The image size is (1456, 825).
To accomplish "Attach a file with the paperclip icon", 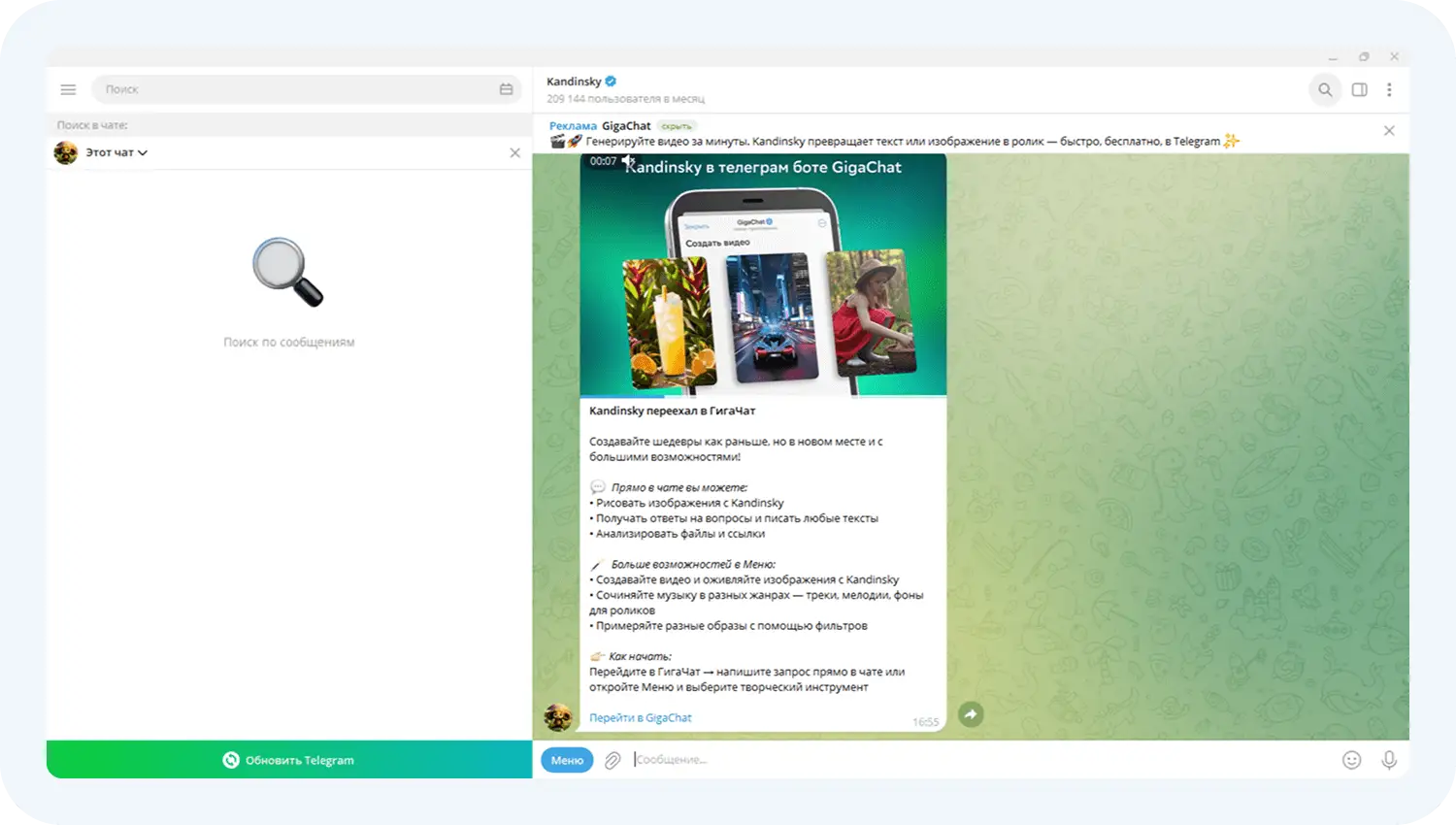I will [x=612, y=760].
